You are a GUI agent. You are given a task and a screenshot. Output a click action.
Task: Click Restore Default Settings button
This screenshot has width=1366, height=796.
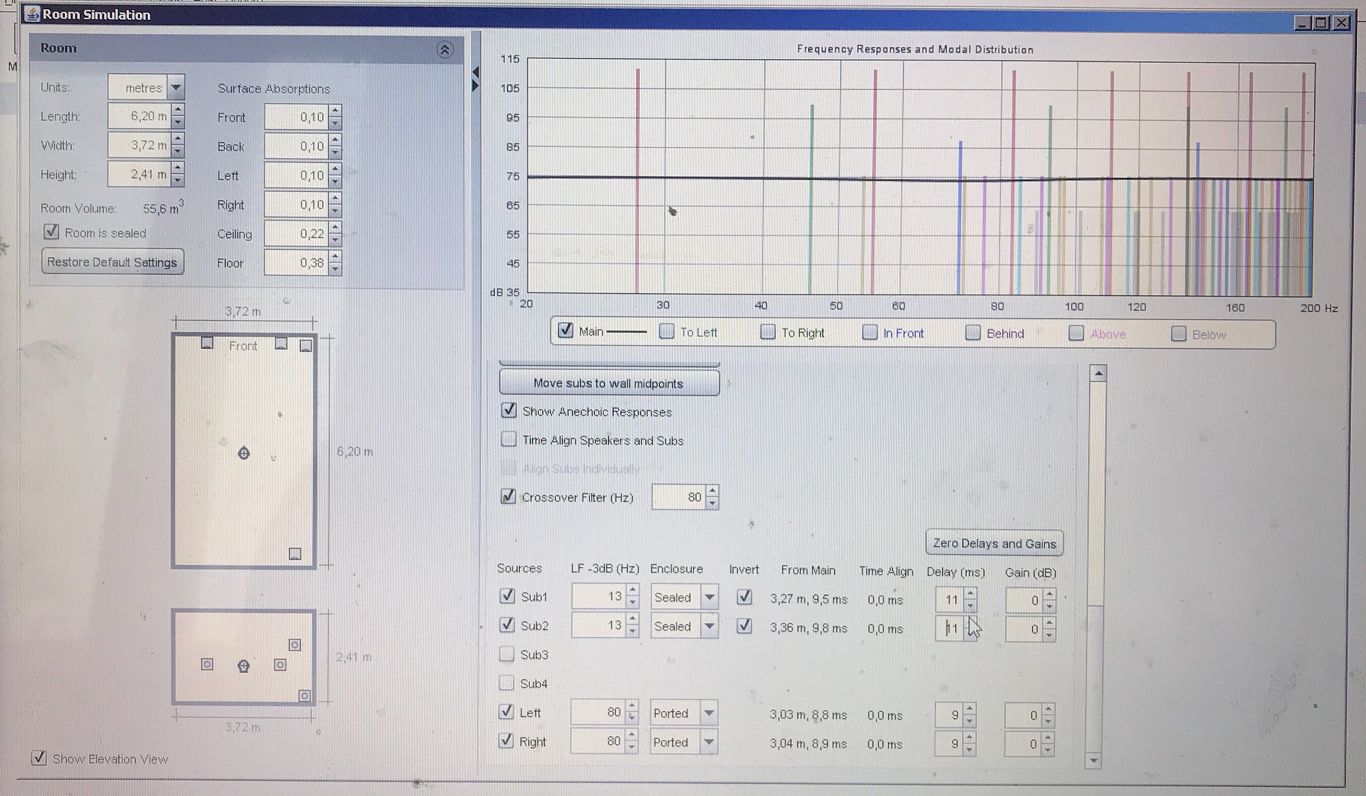112,262
